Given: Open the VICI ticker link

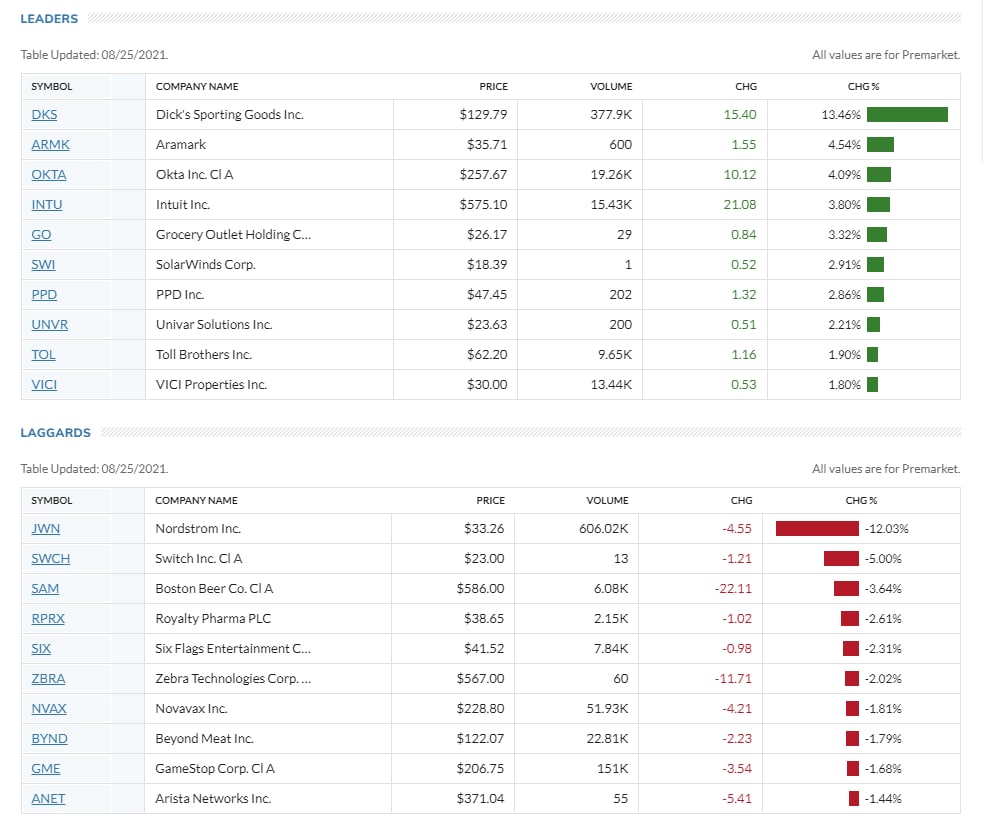Looking at the screenshot, I should (x=44, y=385).
